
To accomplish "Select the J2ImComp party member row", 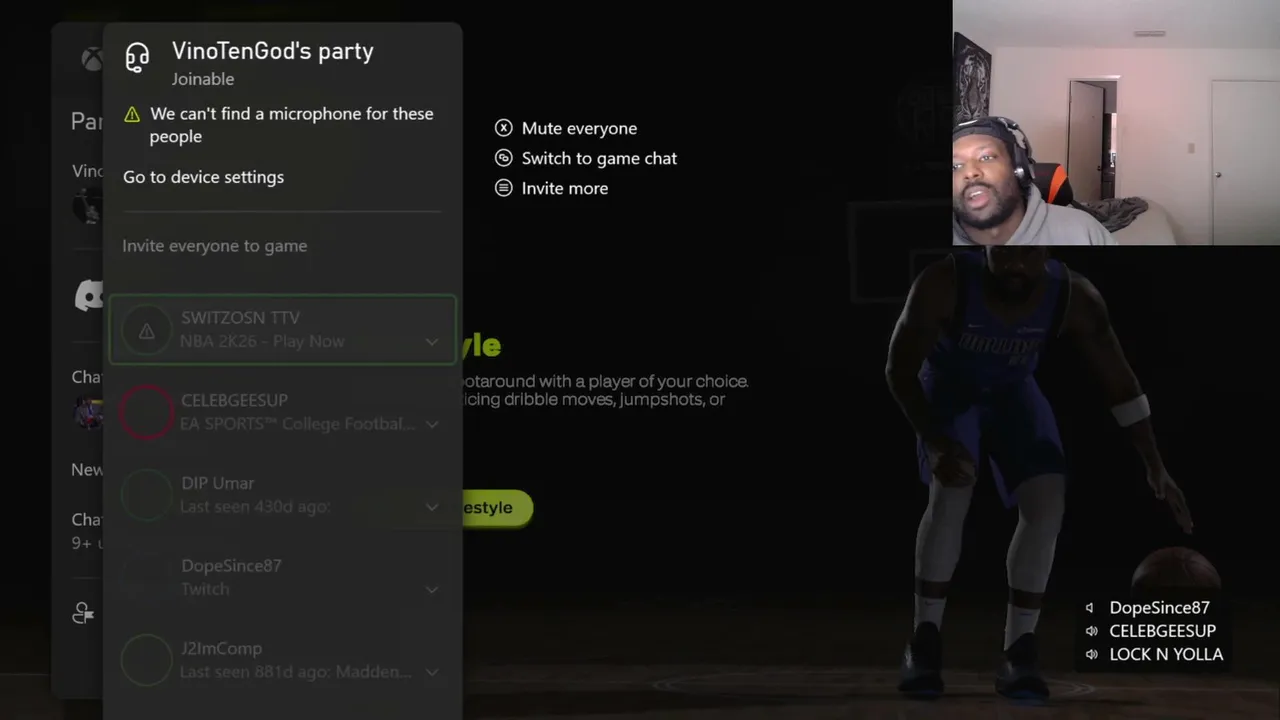I will pos(282,660).
